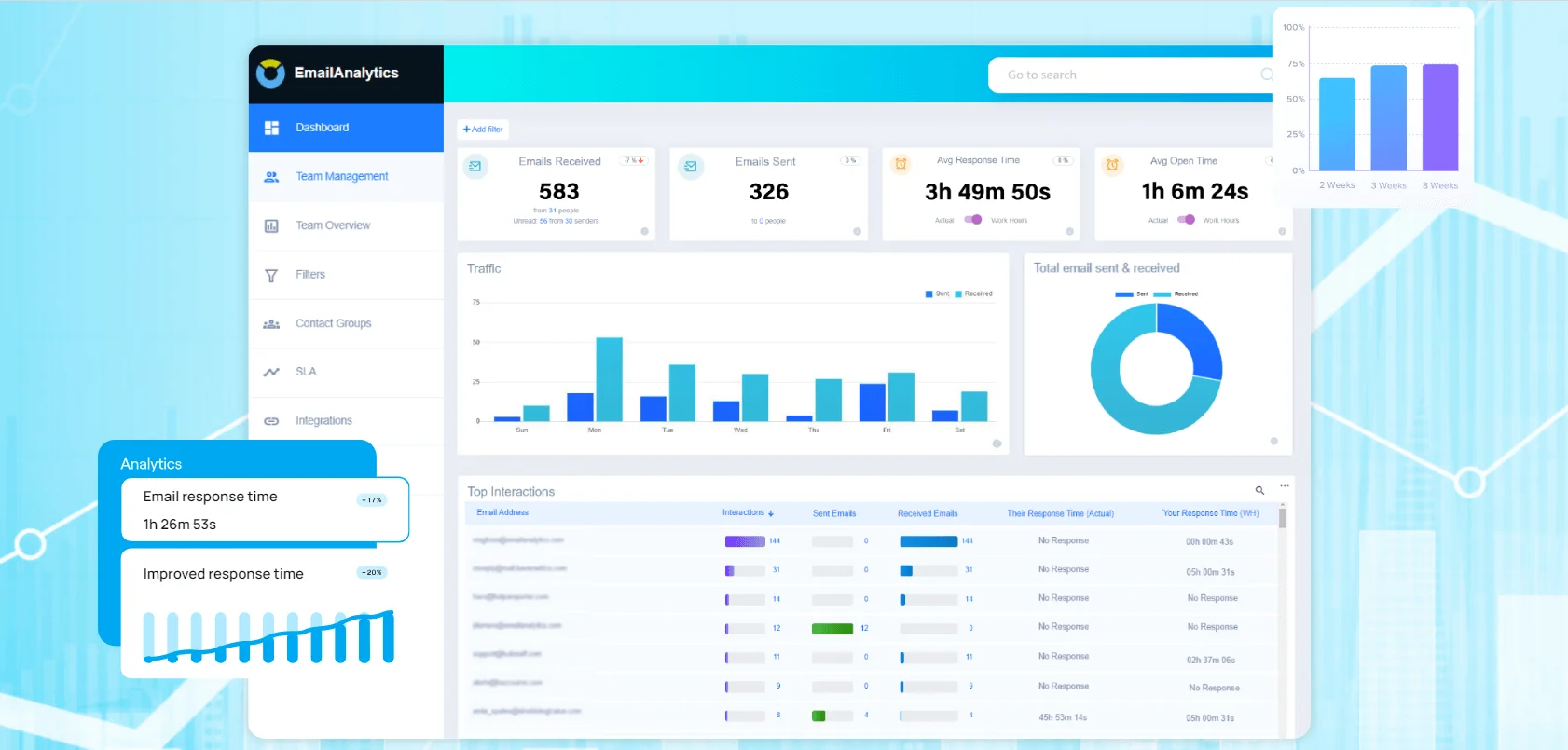Click the EmailAnalytics logo icon

coord(270,73)
